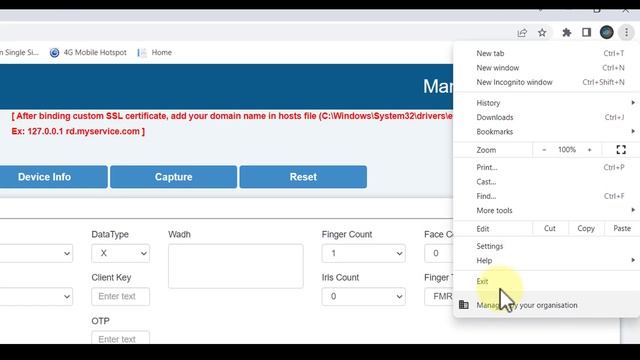Open the Finger Count dropdown
Viewport: 640px width, 360px height.
click(x=363, y=253)
